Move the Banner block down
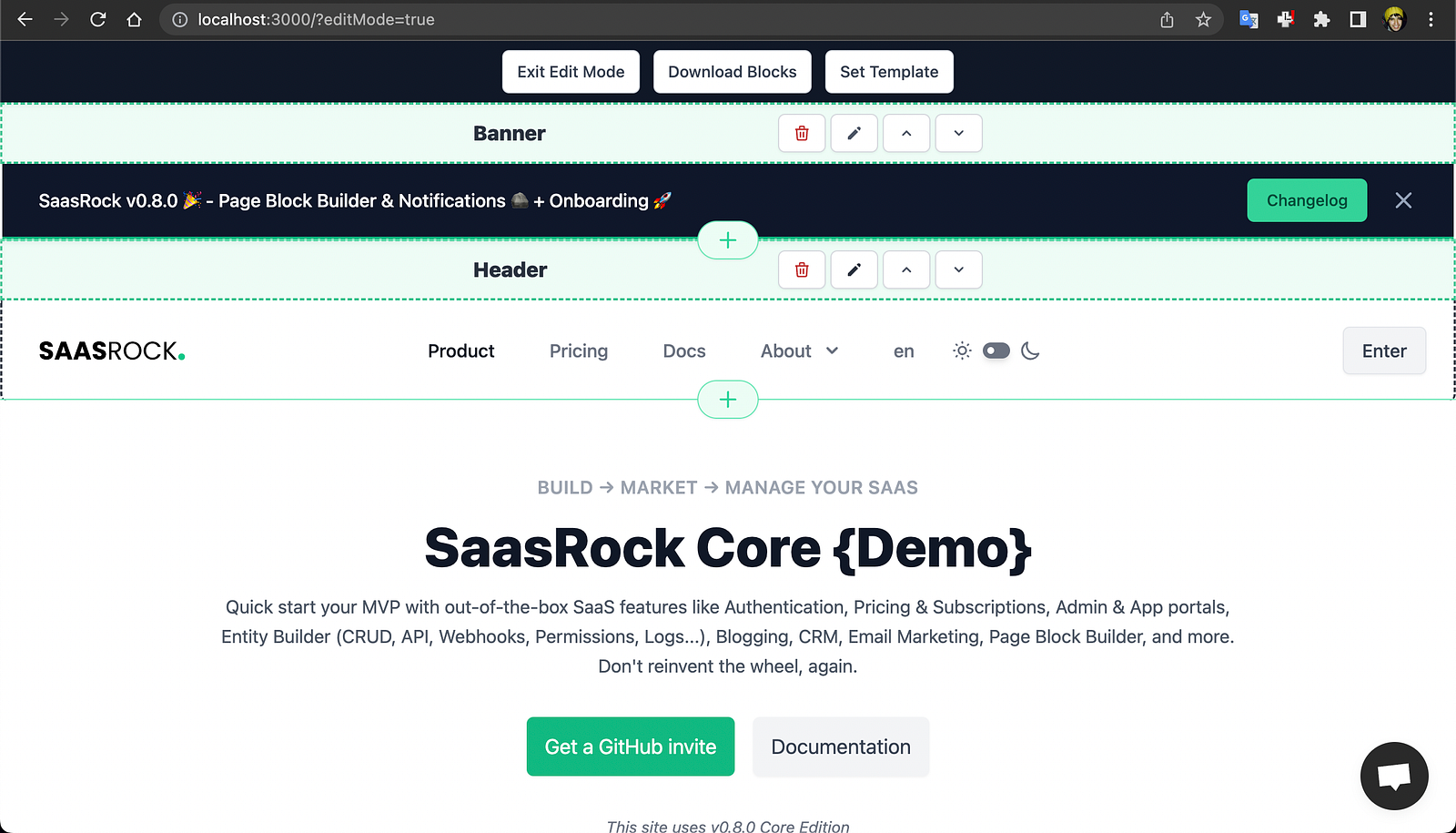The height and width of the screenshot is (833, 1456). pos(958,133)
